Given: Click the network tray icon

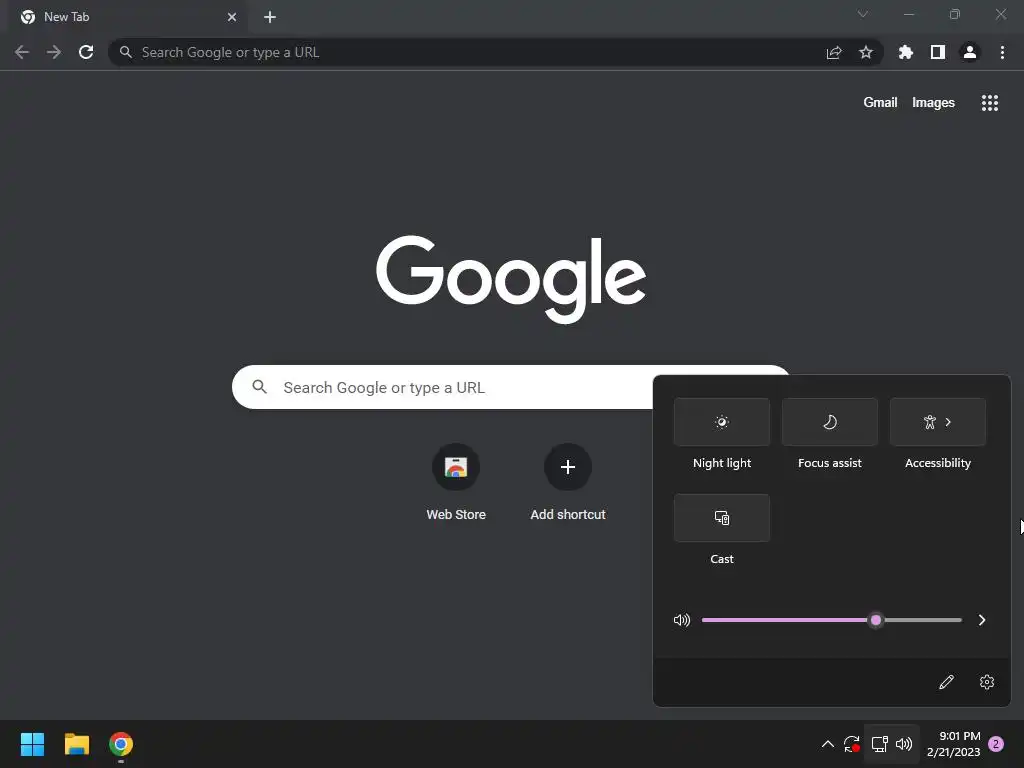Looking at the screenshot, I should tap(880, 744).
